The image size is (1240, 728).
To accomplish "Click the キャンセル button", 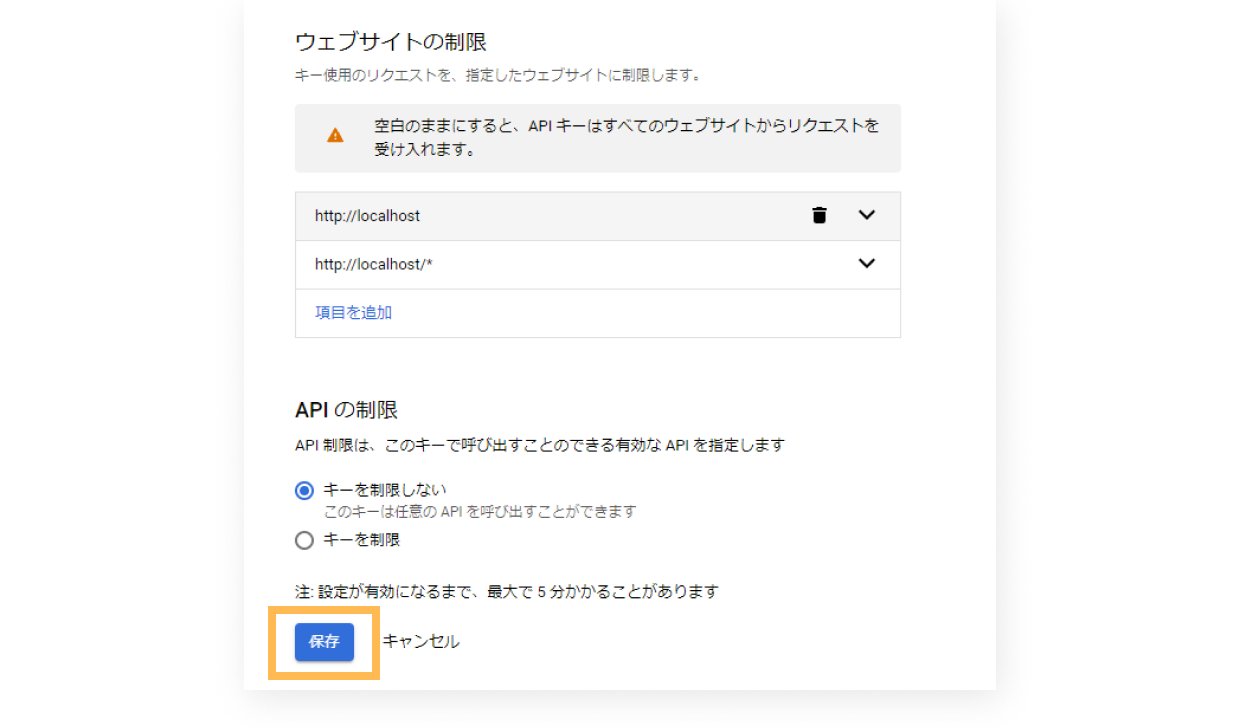I will coord(421,642).
